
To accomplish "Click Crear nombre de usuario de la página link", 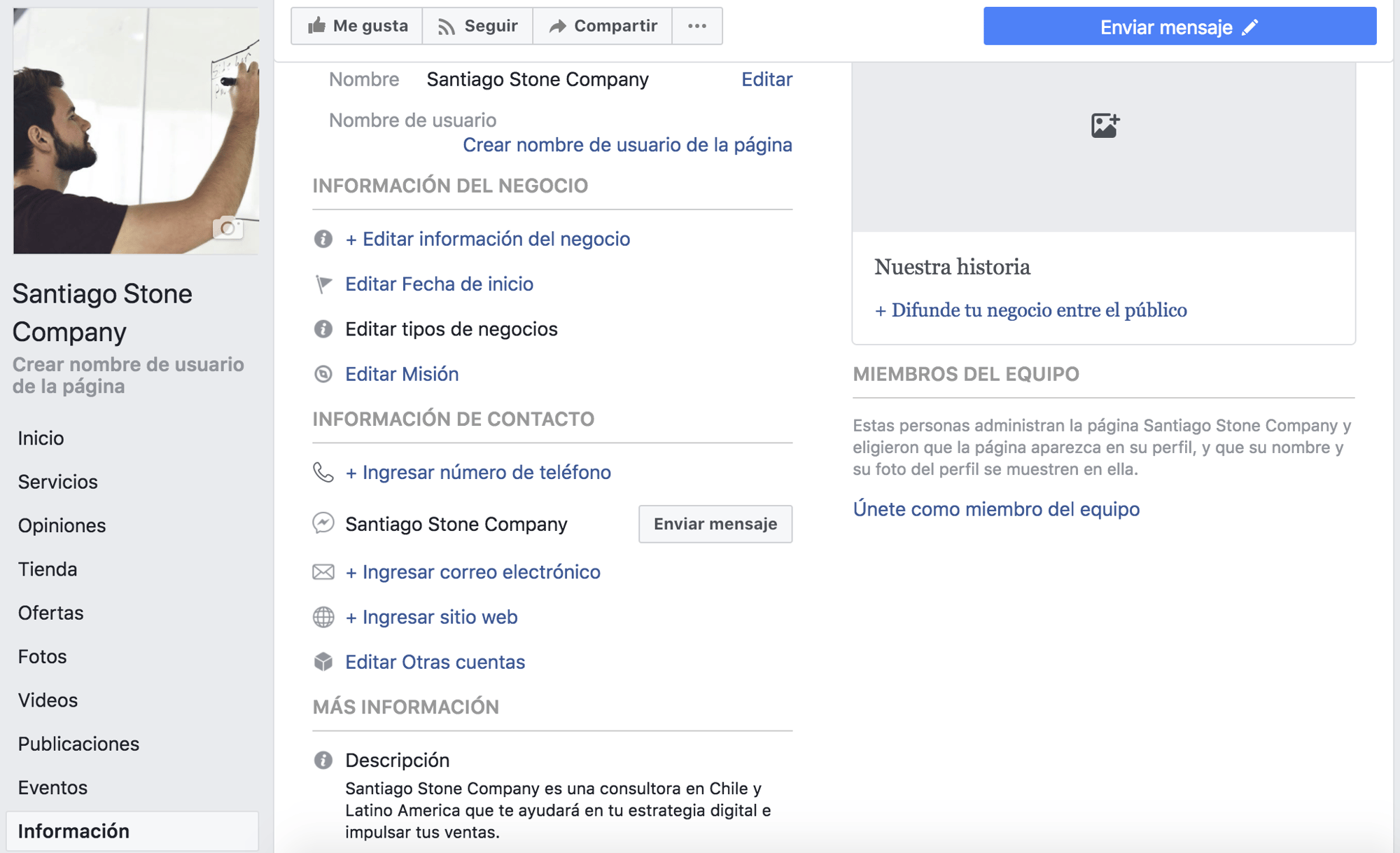I will (627, 144).
